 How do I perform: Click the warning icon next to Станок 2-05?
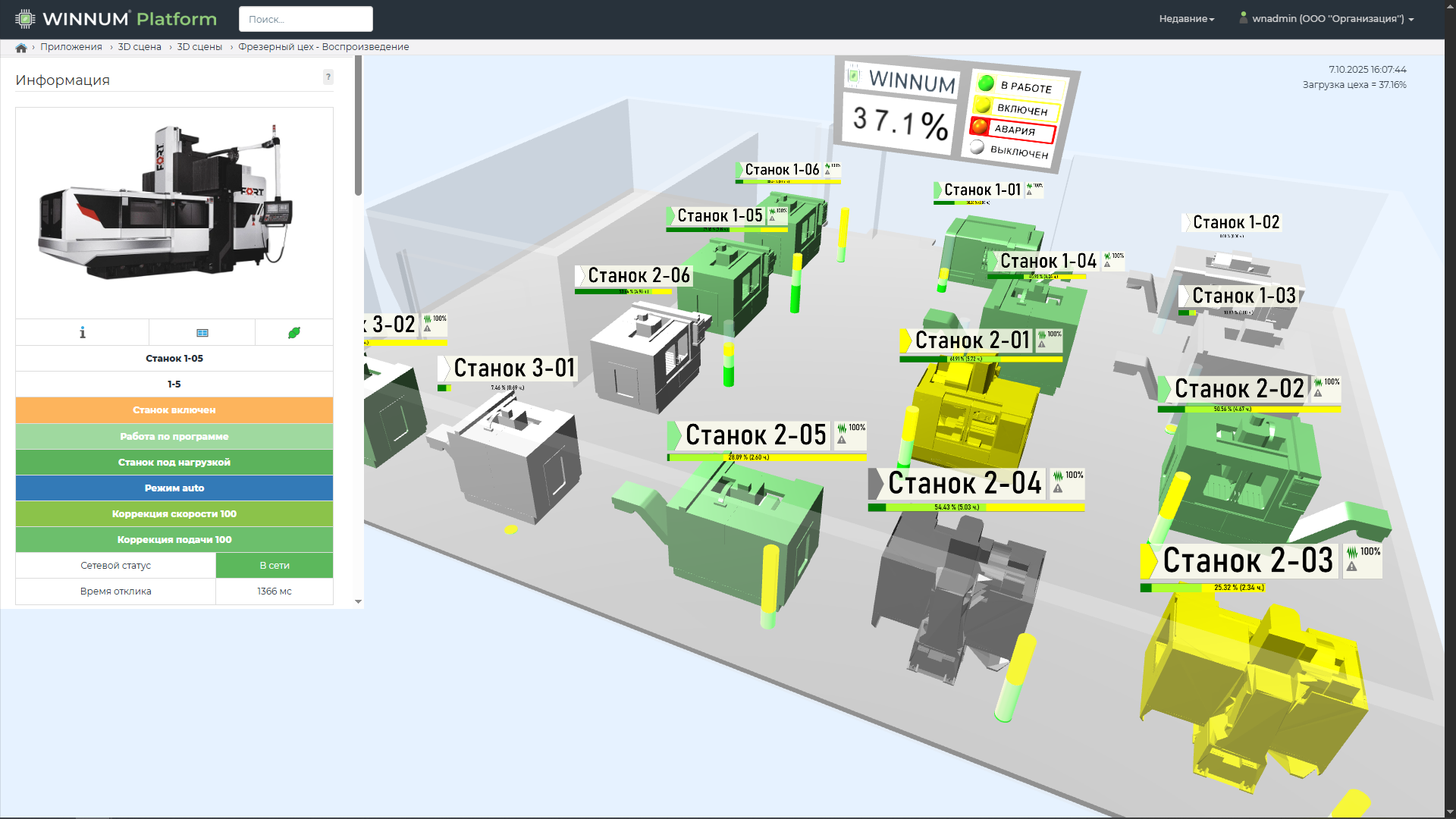tap(842, 440)
